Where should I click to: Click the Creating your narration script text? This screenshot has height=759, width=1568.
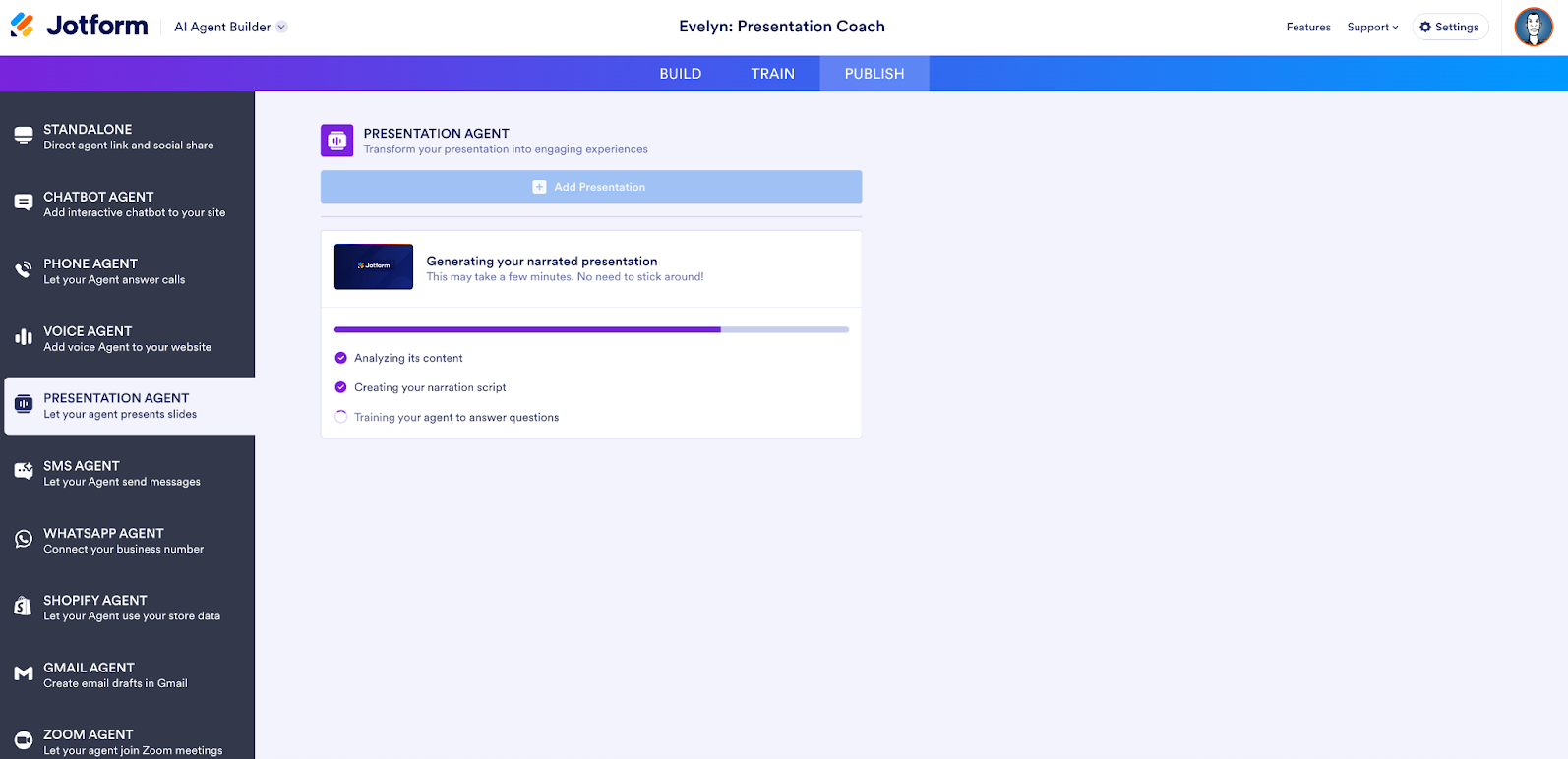pos(430,387)
